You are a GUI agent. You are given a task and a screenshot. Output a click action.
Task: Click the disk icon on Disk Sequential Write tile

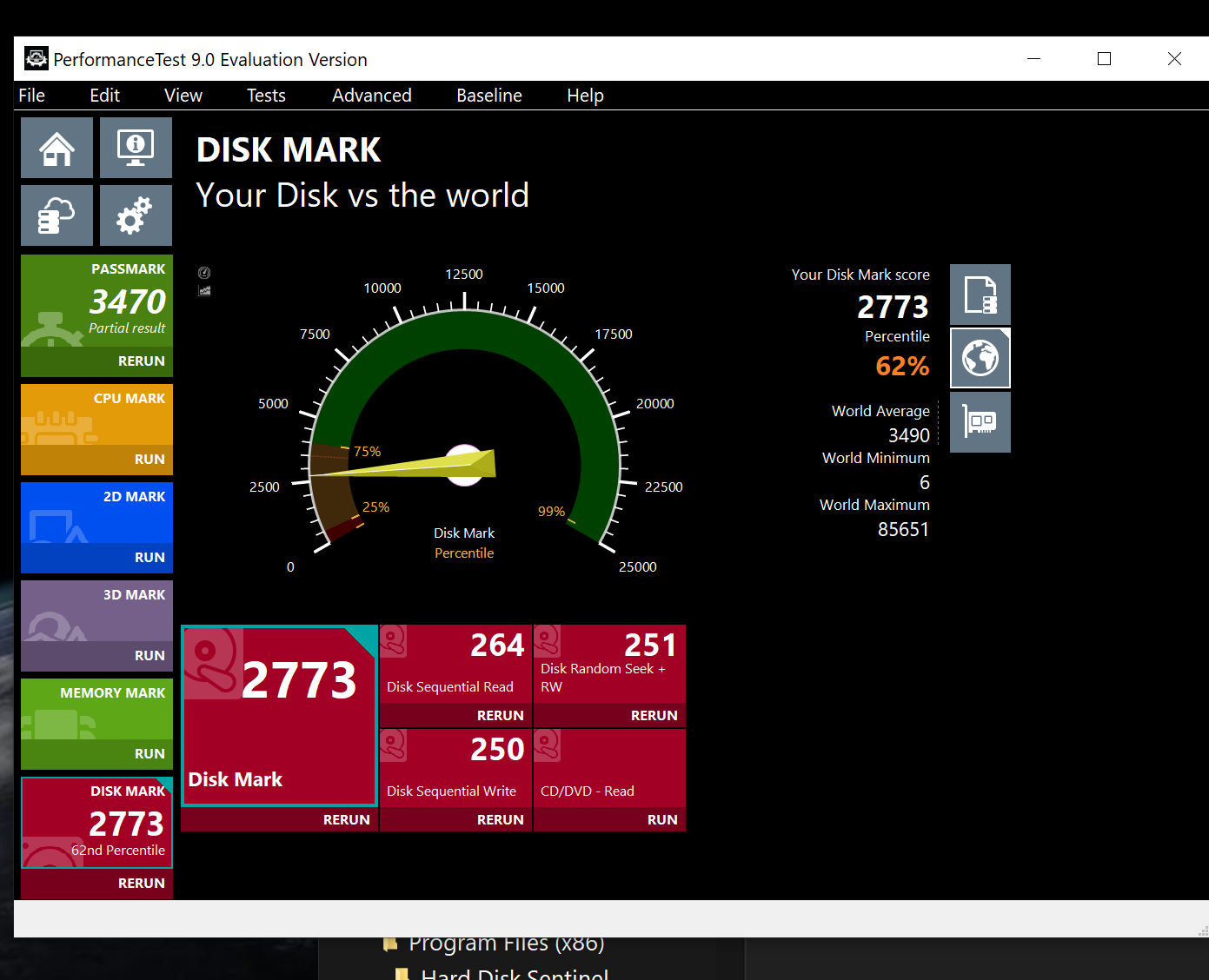(x=393, y=745)
